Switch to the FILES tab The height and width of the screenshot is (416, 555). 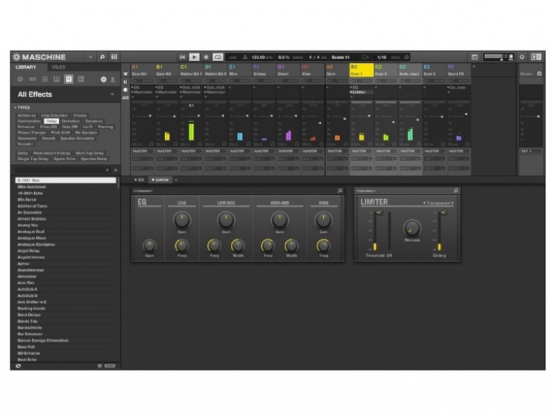click(59, 67)
